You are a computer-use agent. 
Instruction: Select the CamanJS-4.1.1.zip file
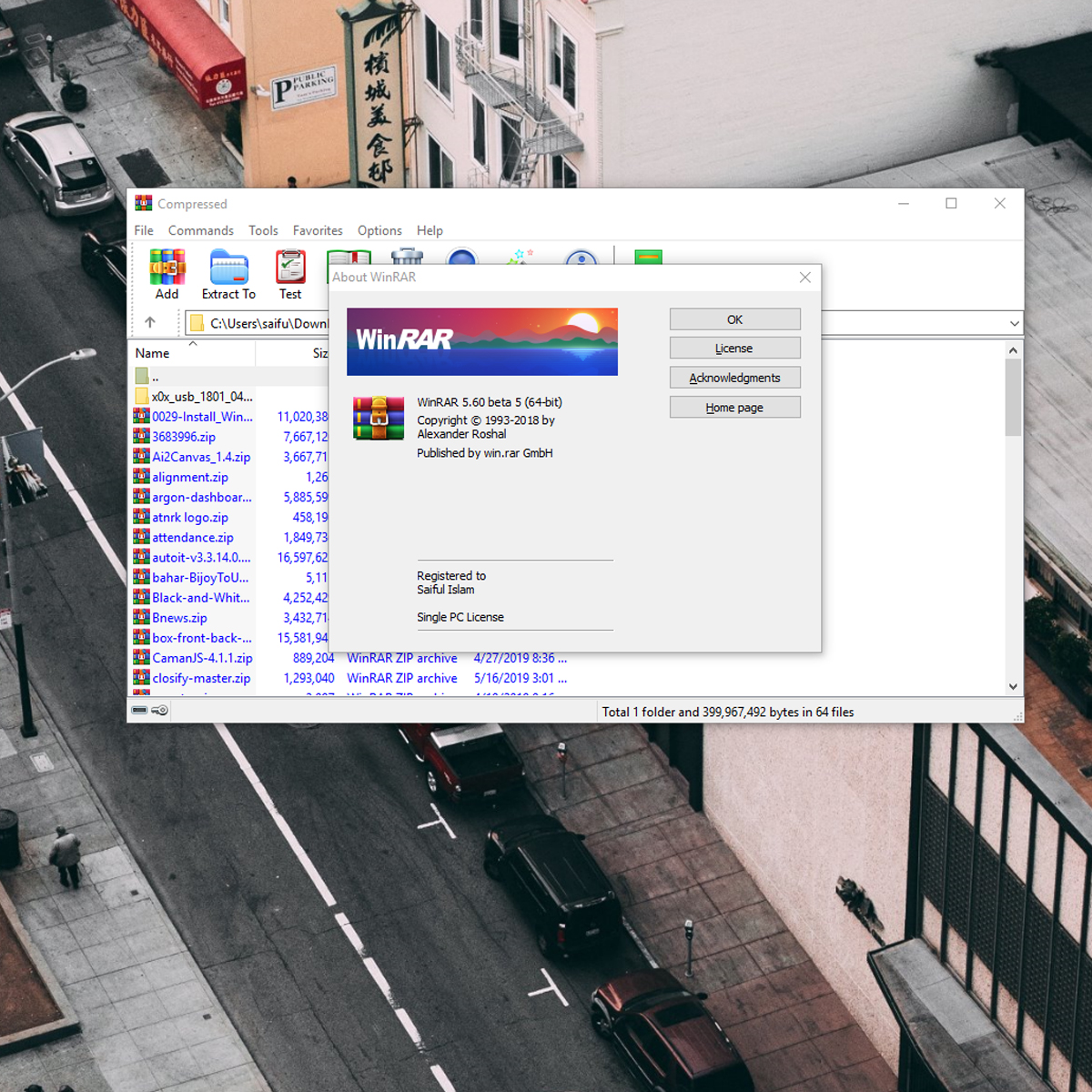coord(202,658)
